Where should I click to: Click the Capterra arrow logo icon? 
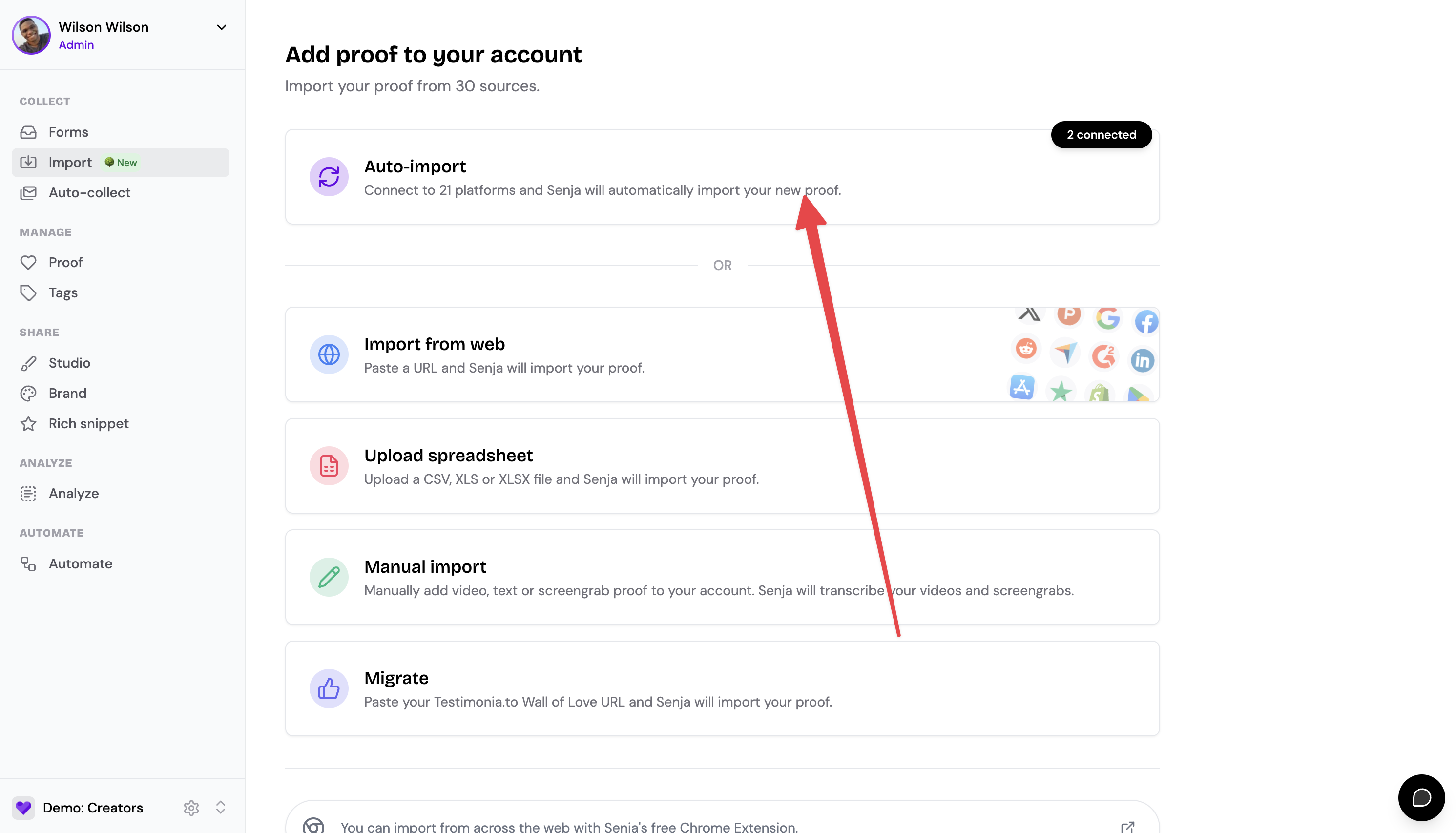click(1065, 353)
